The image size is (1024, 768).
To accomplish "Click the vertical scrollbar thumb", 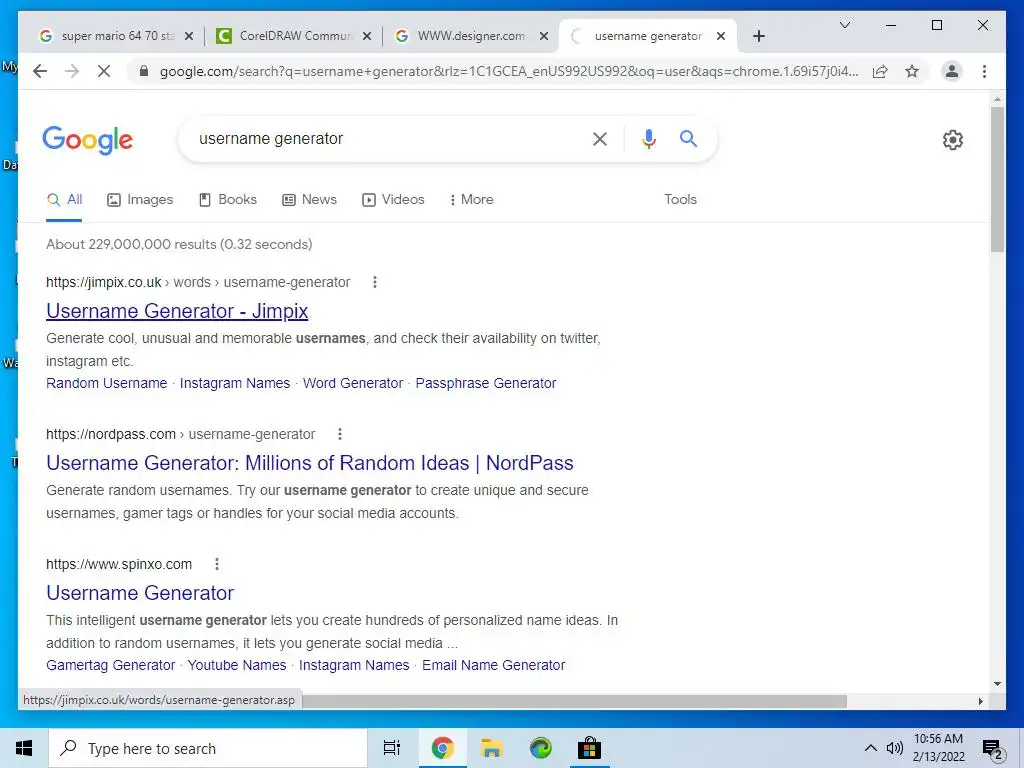I will click(x=997, y=180).
